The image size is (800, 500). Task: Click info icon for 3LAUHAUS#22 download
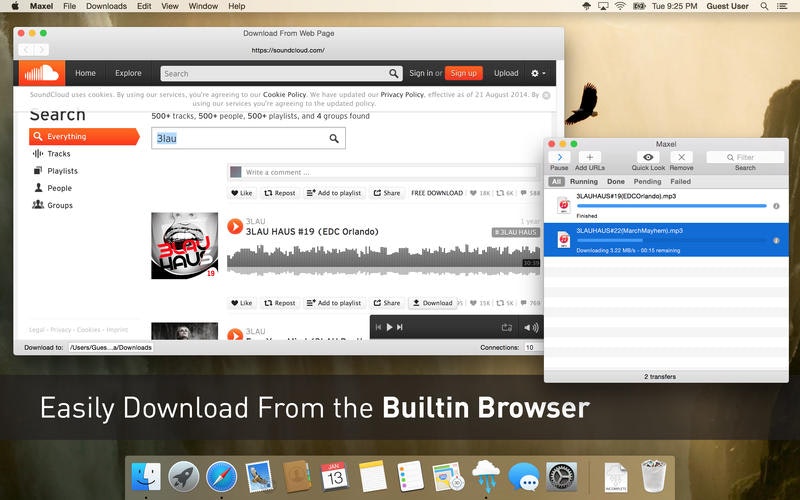tap(776, 240)
